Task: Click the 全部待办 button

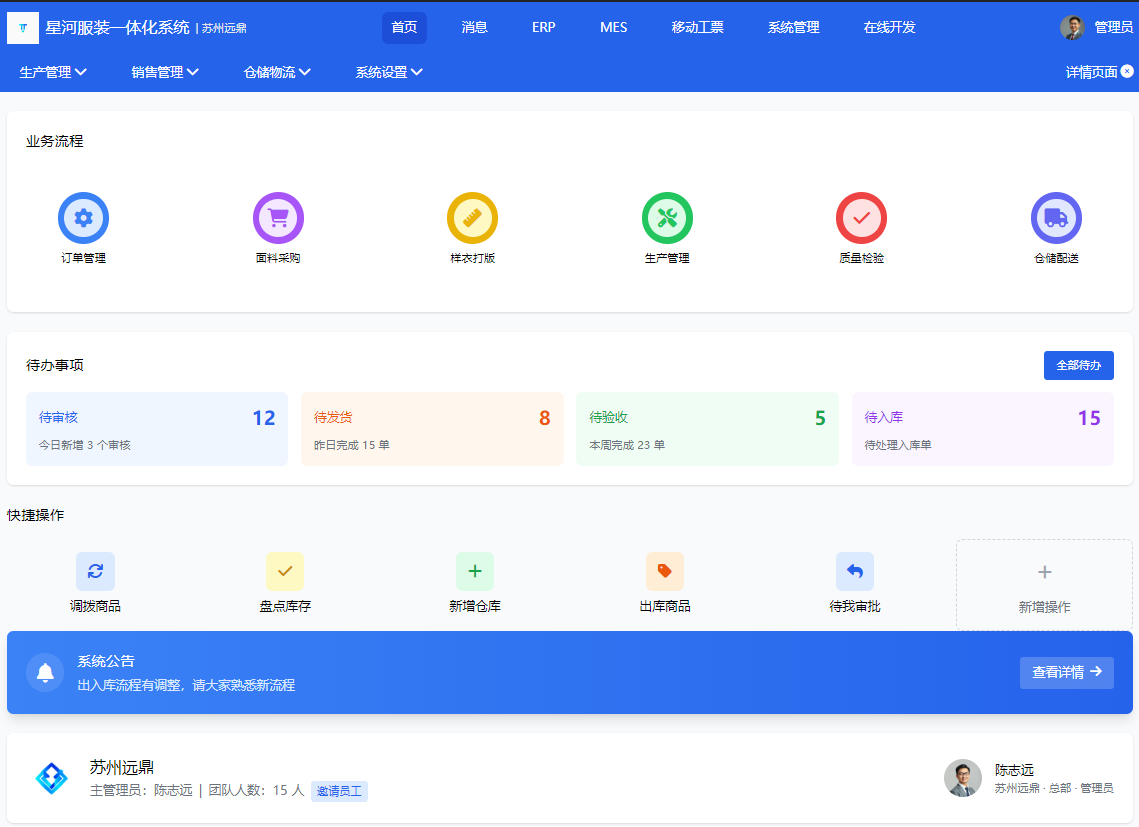Action: [x=1078, y=366]
